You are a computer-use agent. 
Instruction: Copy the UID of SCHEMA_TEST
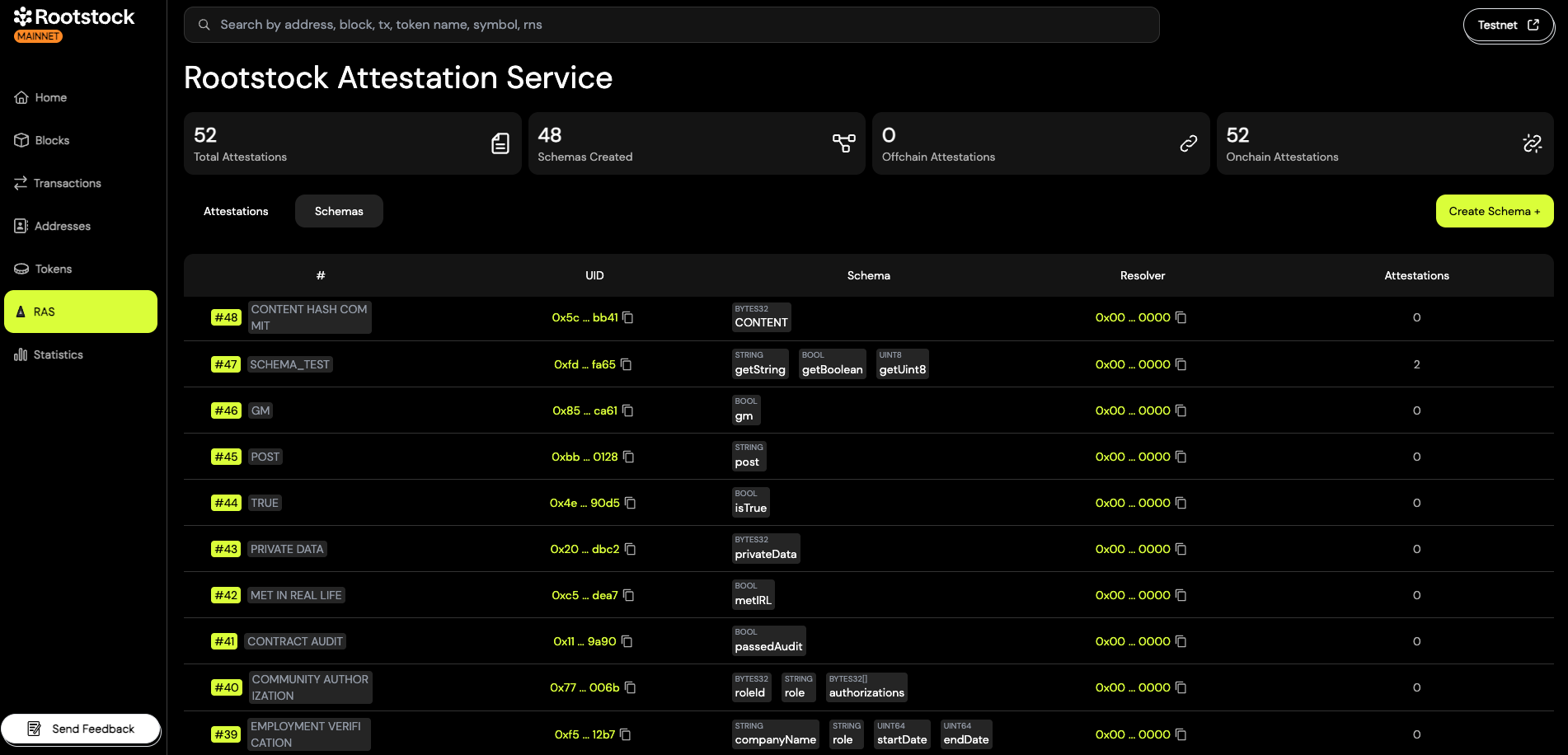pos(626,364)
